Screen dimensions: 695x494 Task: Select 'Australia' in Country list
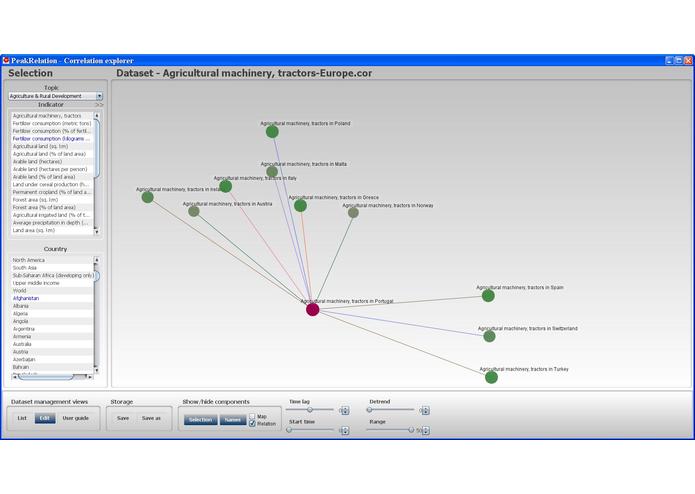click(52, 344)
